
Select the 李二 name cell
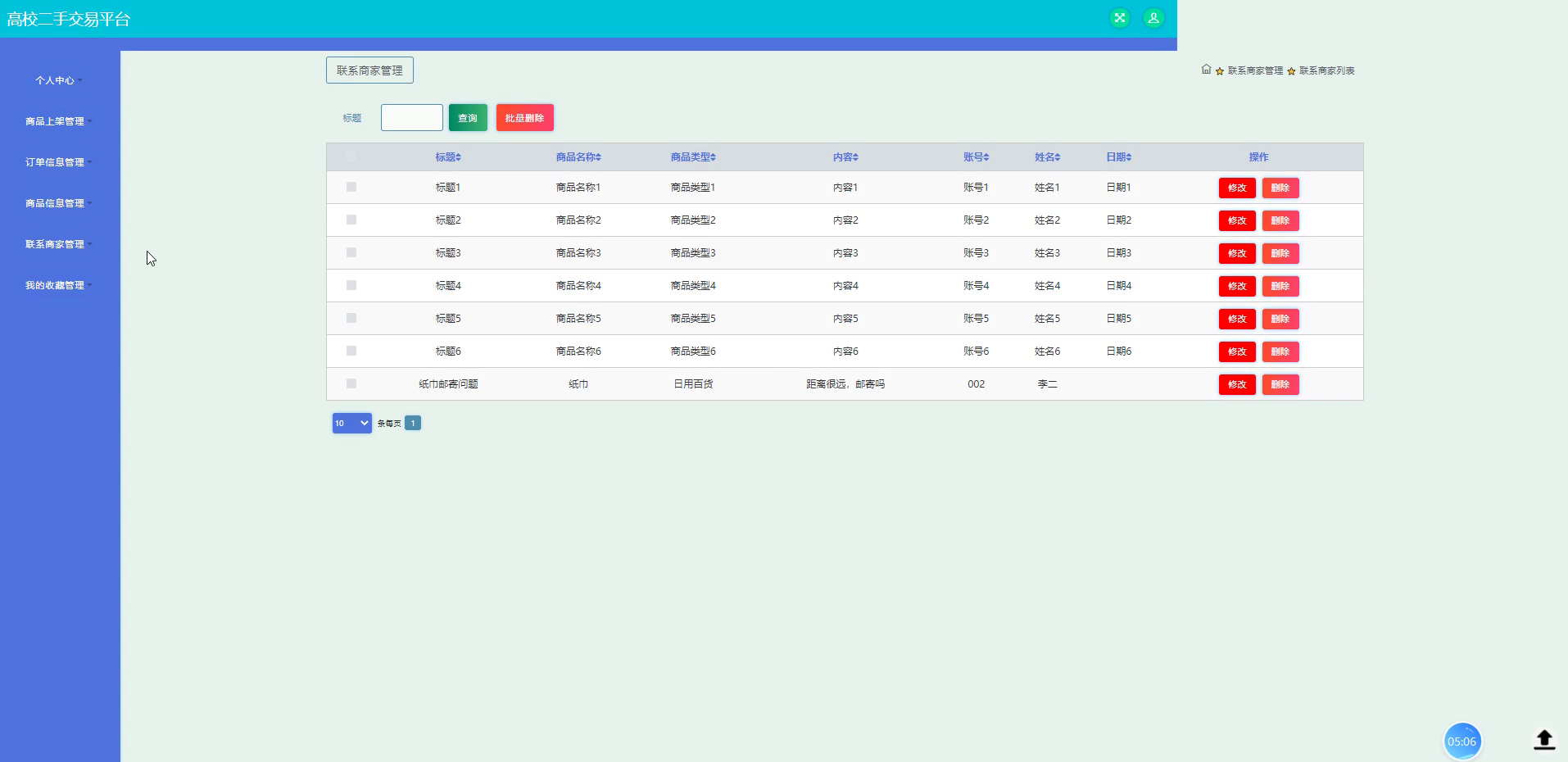pyautogui.click(x=1047, y=384)
